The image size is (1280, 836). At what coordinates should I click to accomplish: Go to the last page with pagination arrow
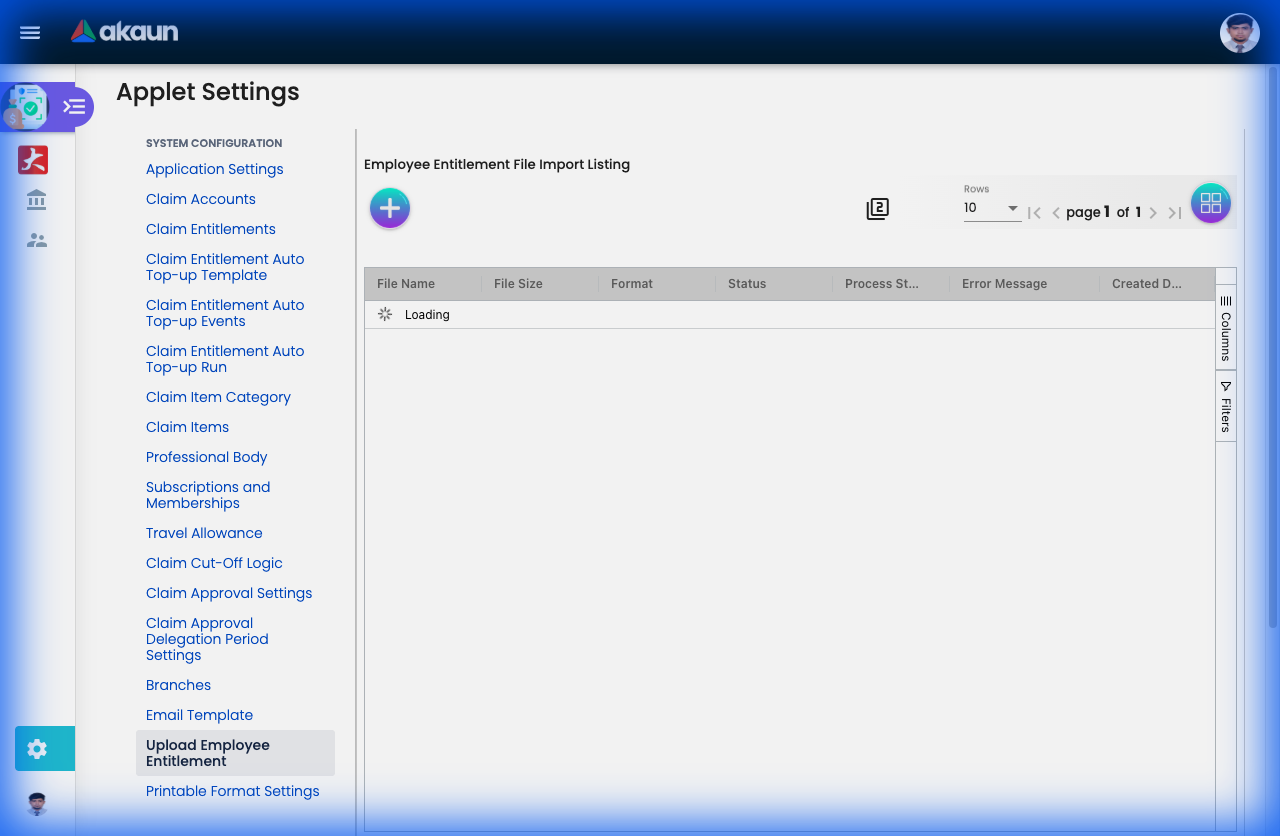point(1175,212)
